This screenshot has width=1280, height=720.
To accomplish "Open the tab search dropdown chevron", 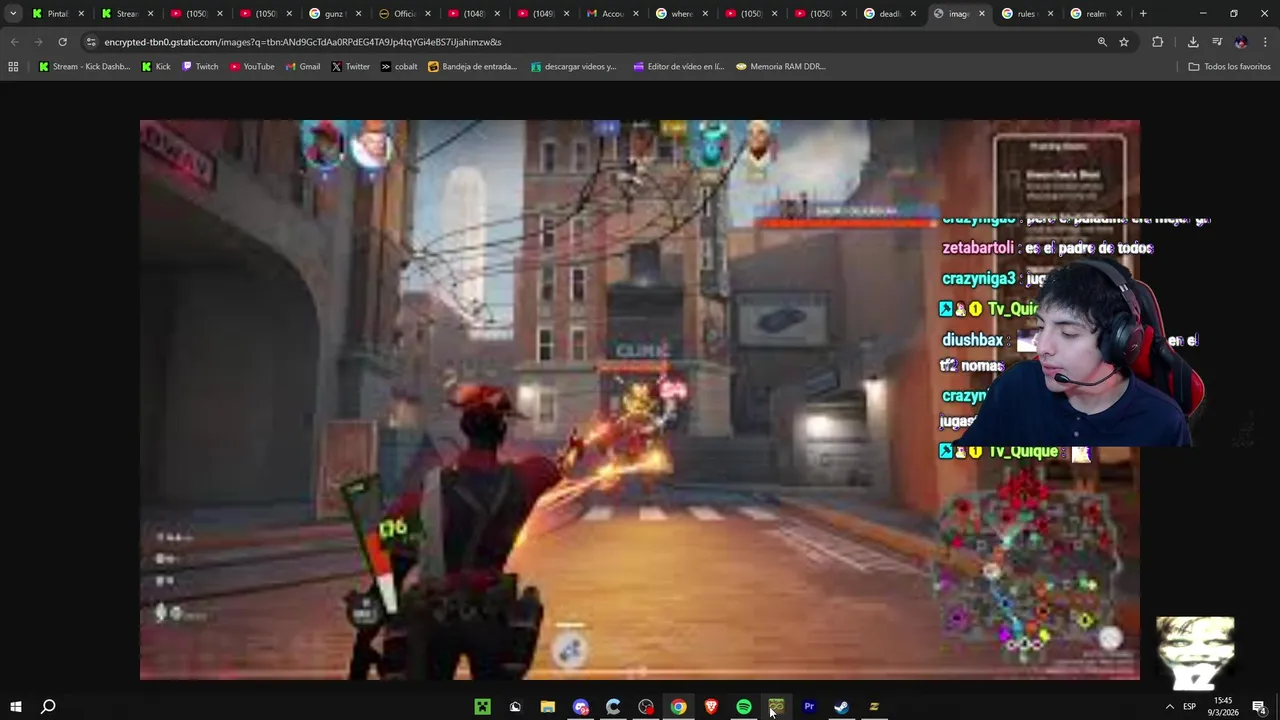I will point(13,14).
